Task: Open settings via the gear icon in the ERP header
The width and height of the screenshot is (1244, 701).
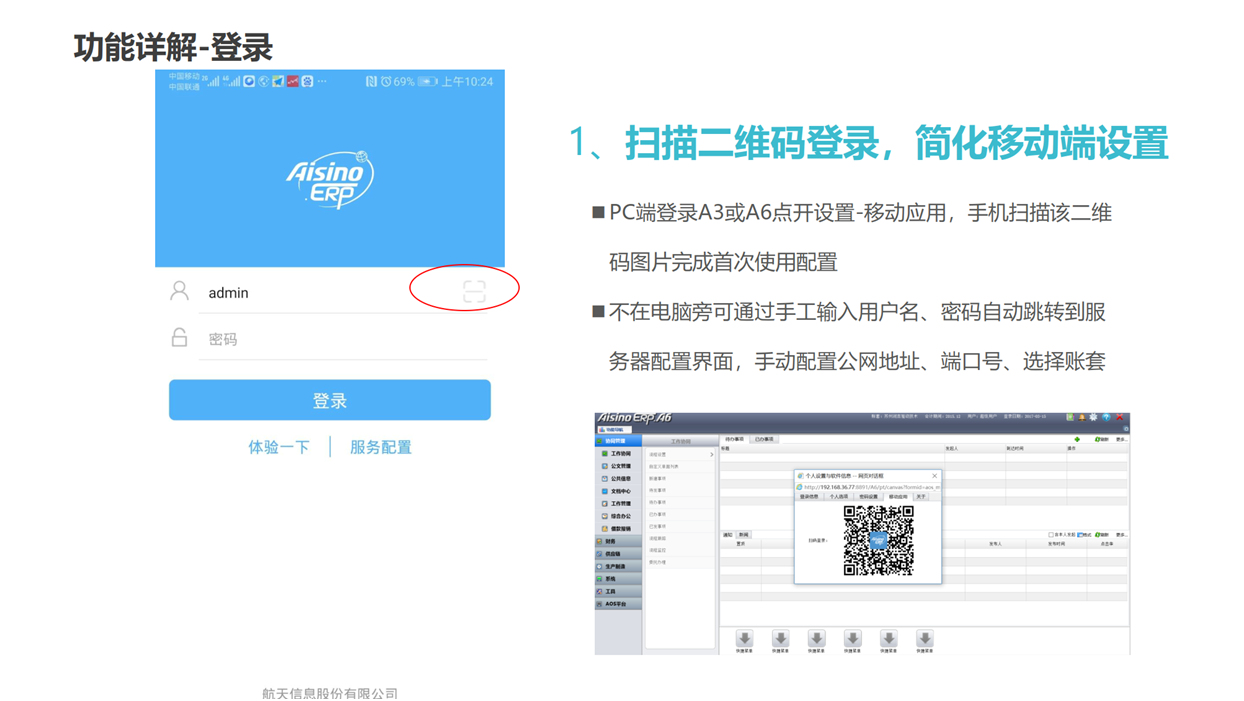Action: 1094,417
